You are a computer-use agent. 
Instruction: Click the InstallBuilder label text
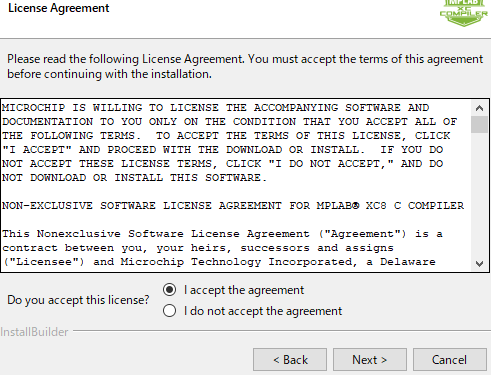pos(34,332)
